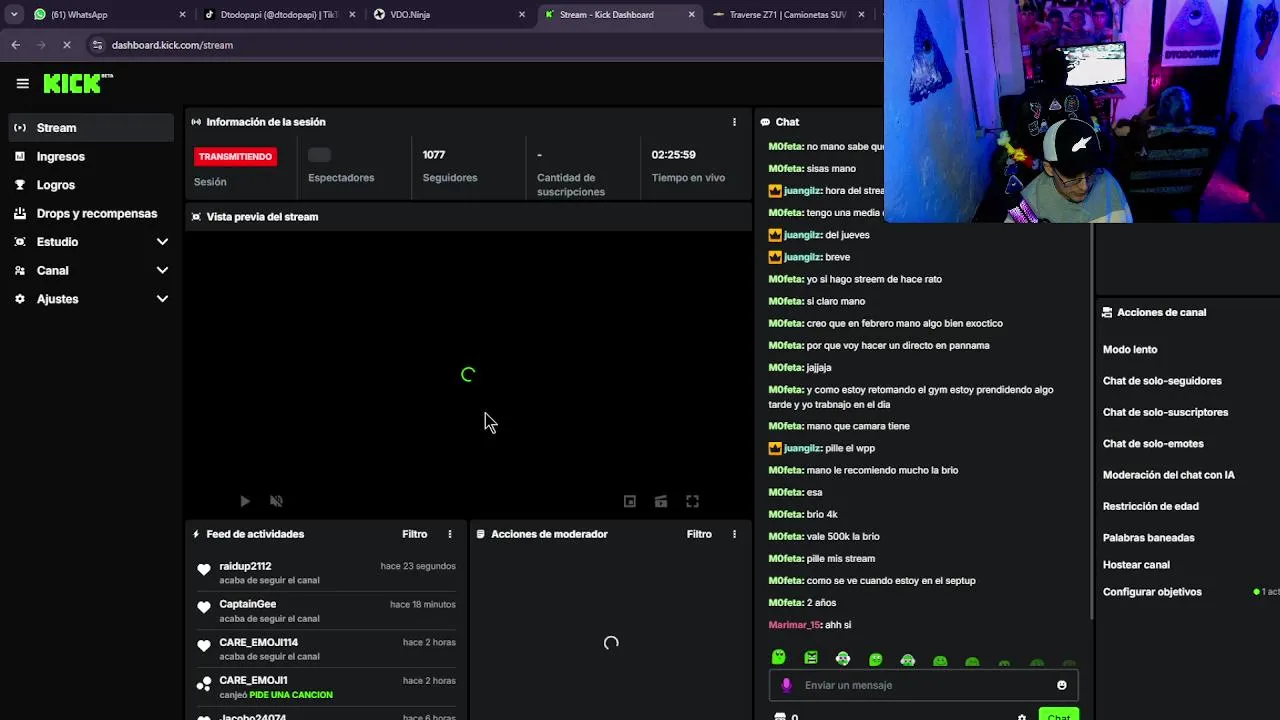This screenshot has width=1280, height=720.
Task: Unmute the stream preview audio
Action: click(x=277, y=501)
